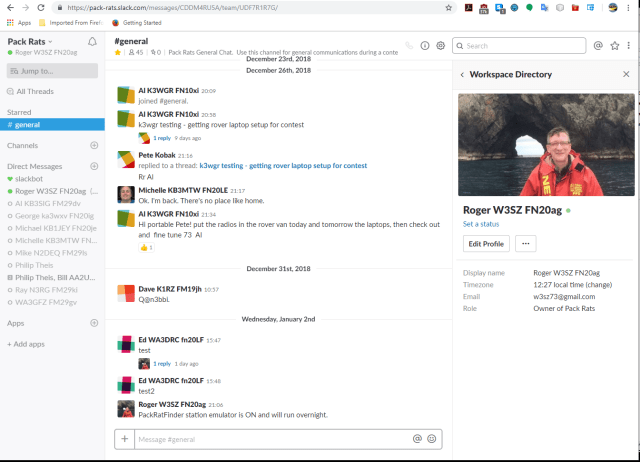The image size is (640, 462).
Task: Open George ka3wxv FN20ig conversation
Action: click(x=51, y=216)
